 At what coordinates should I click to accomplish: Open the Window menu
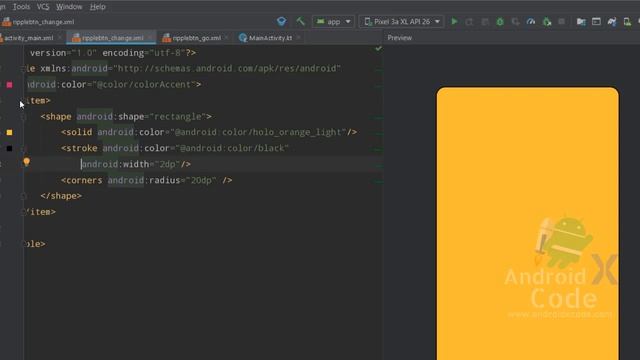coord(69,7)
